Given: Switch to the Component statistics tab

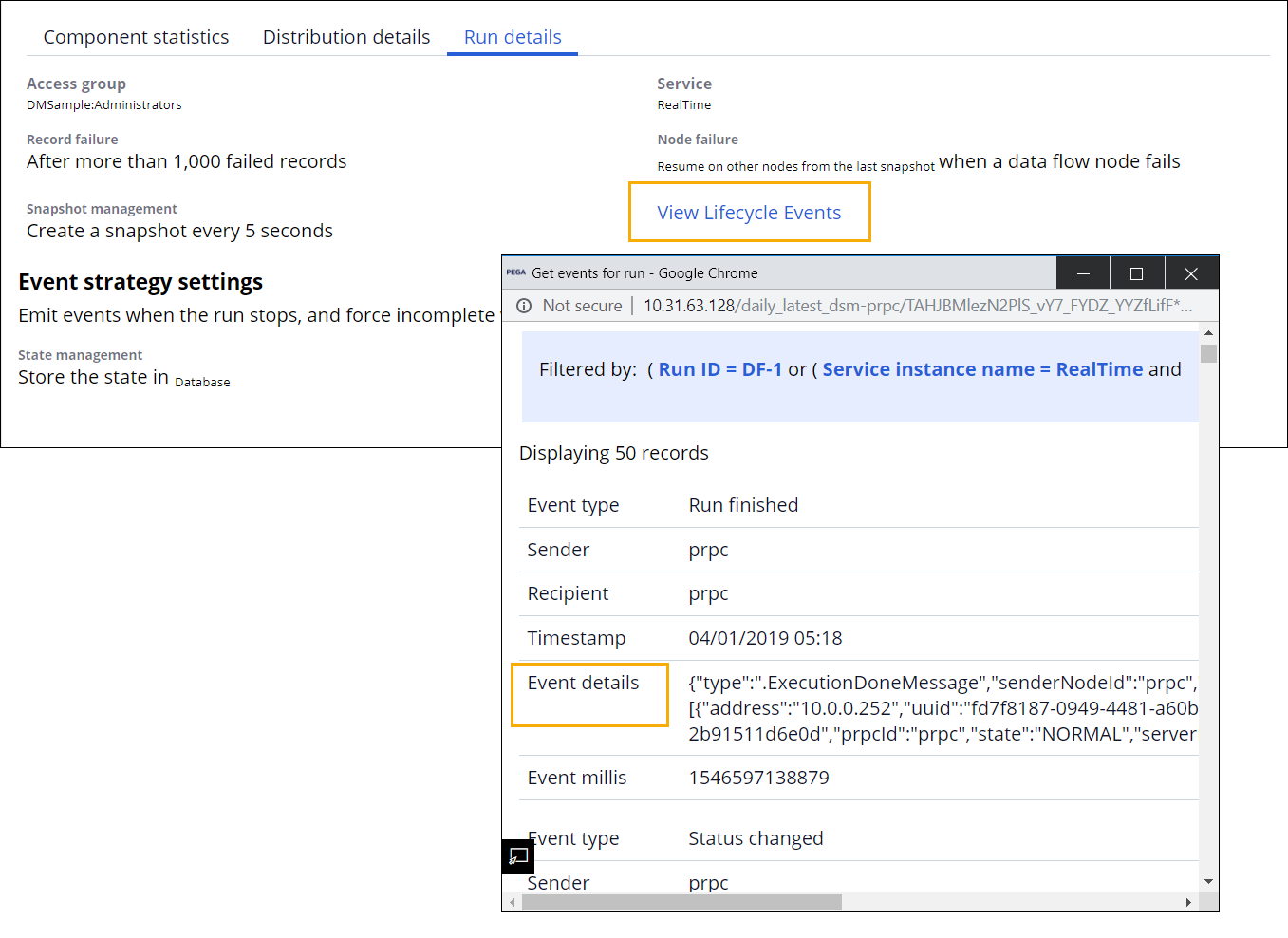Looking at the screenshot, I should (136, 37).
